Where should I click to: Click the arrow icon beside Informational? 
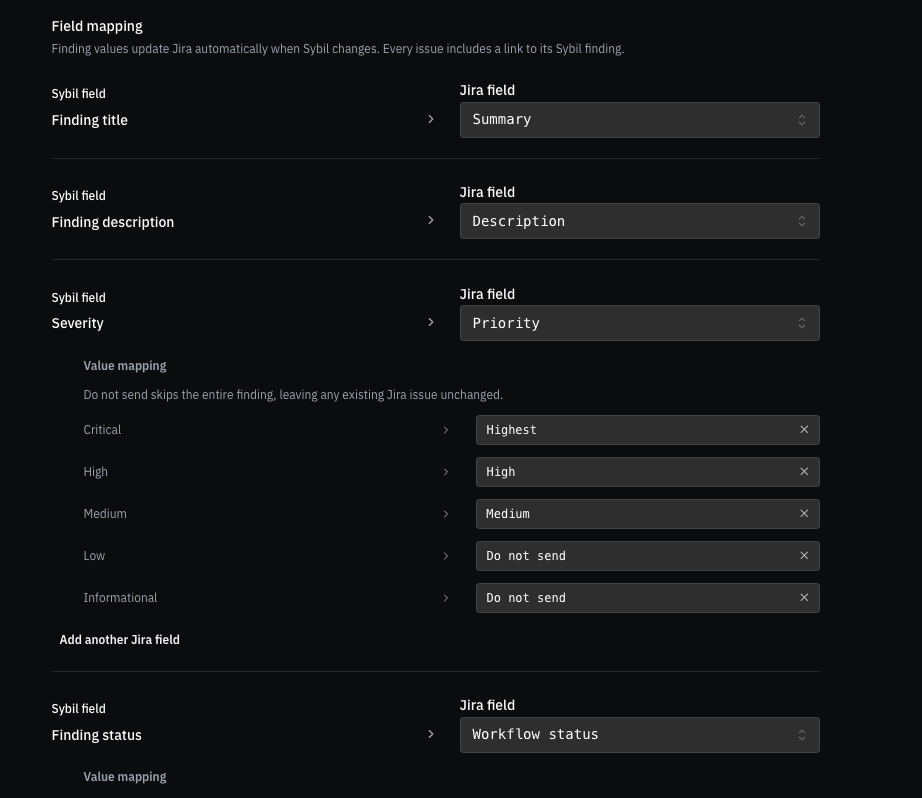tap(446, 598)
